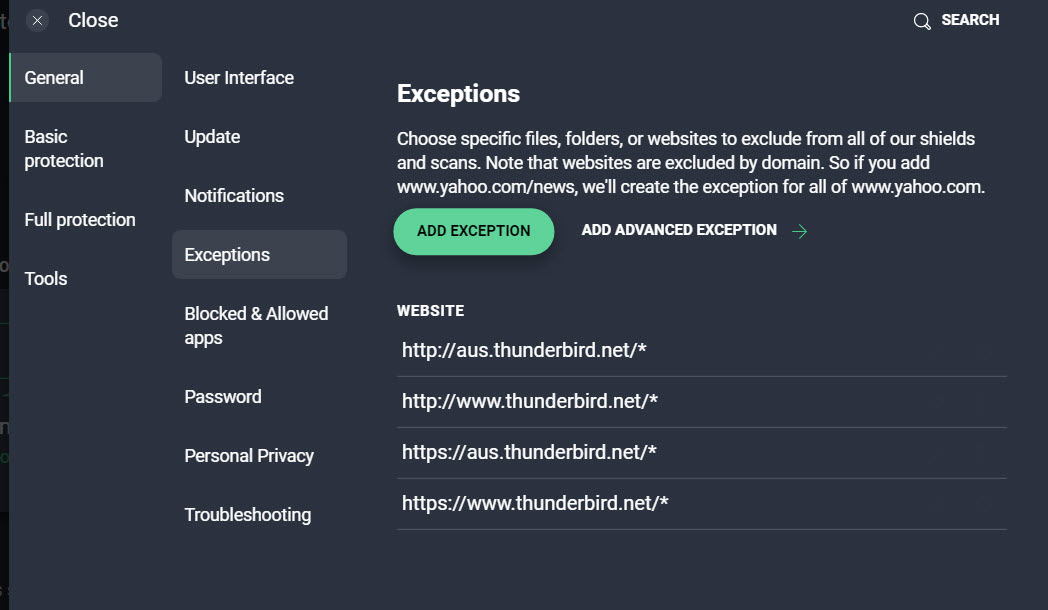Go to the Tools category
This screenshot has width=1048, height=610.
coord(46,279)
